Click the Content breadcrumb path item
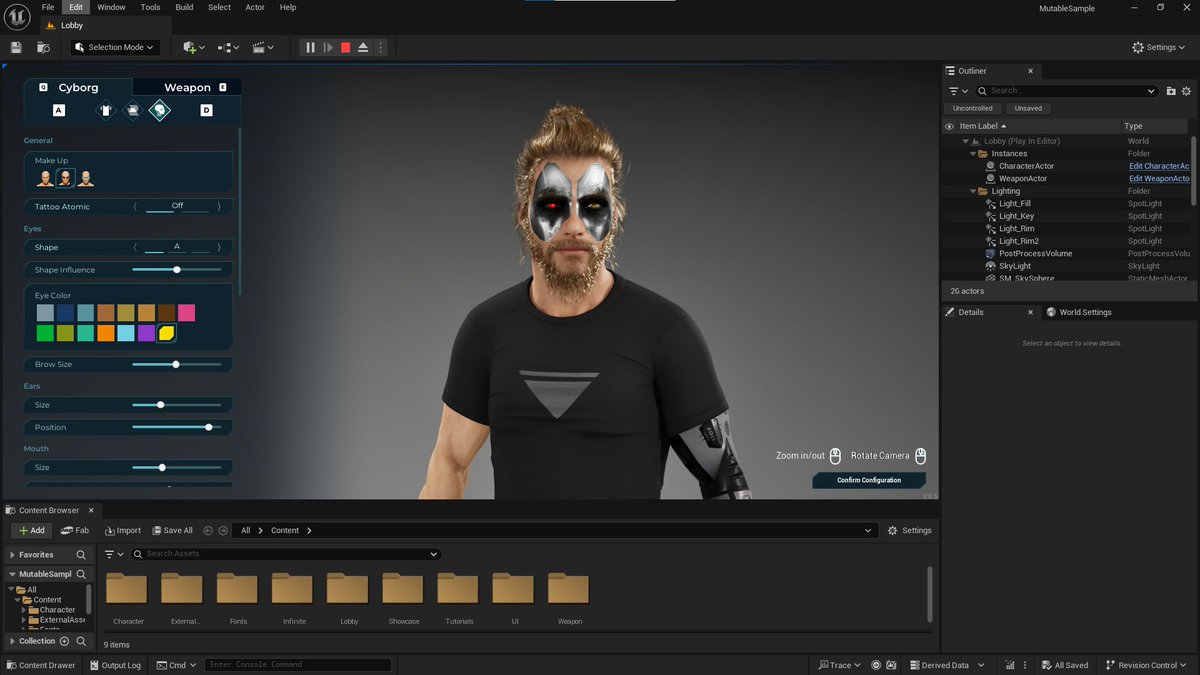The image size is (1200, 675). pyautogui.click(x=285, y=530)
